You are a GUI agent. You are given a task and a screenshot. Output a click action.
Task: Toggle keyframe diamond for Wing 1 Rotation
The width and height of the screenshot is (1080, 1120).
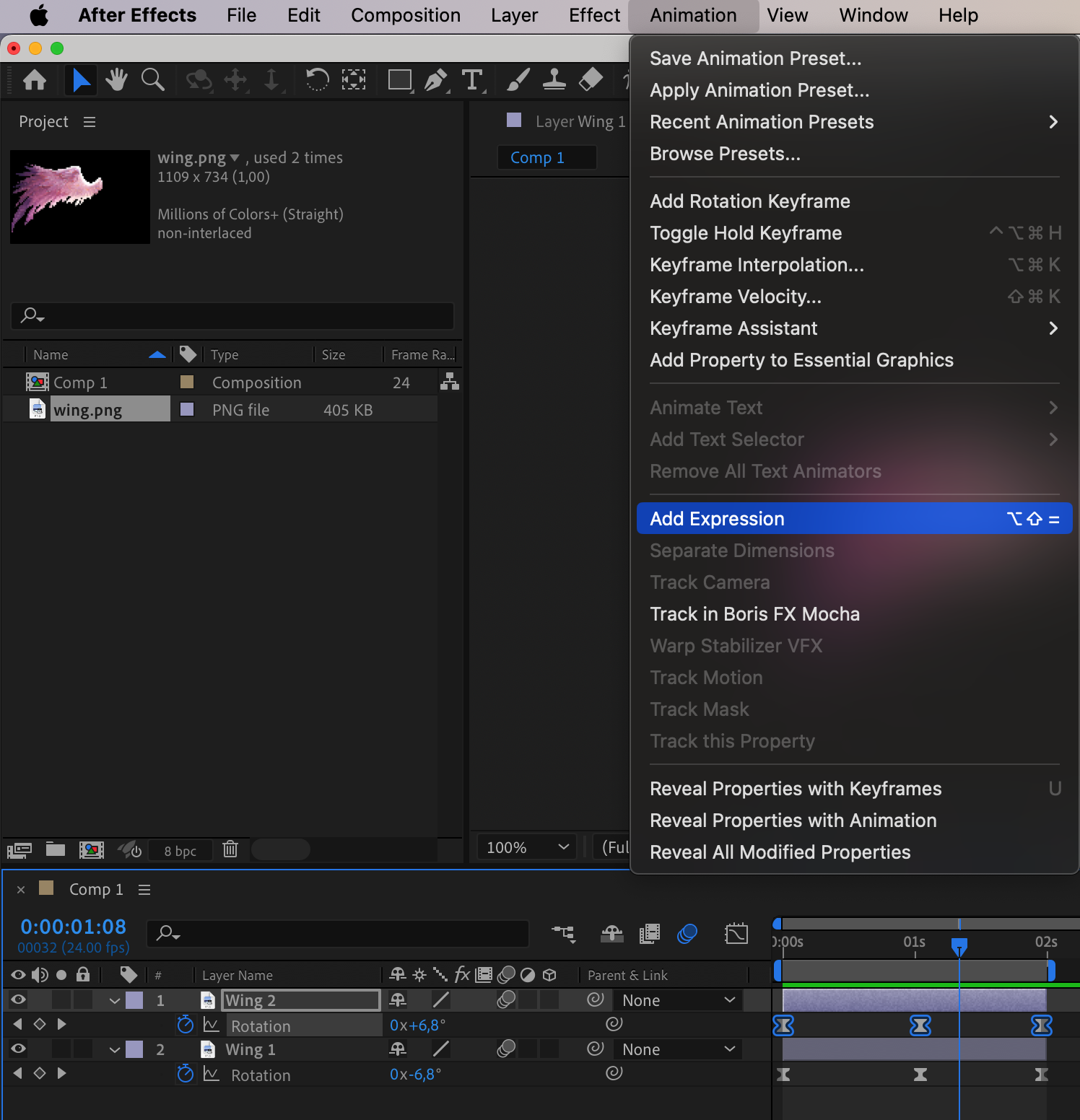[40, 1073]
